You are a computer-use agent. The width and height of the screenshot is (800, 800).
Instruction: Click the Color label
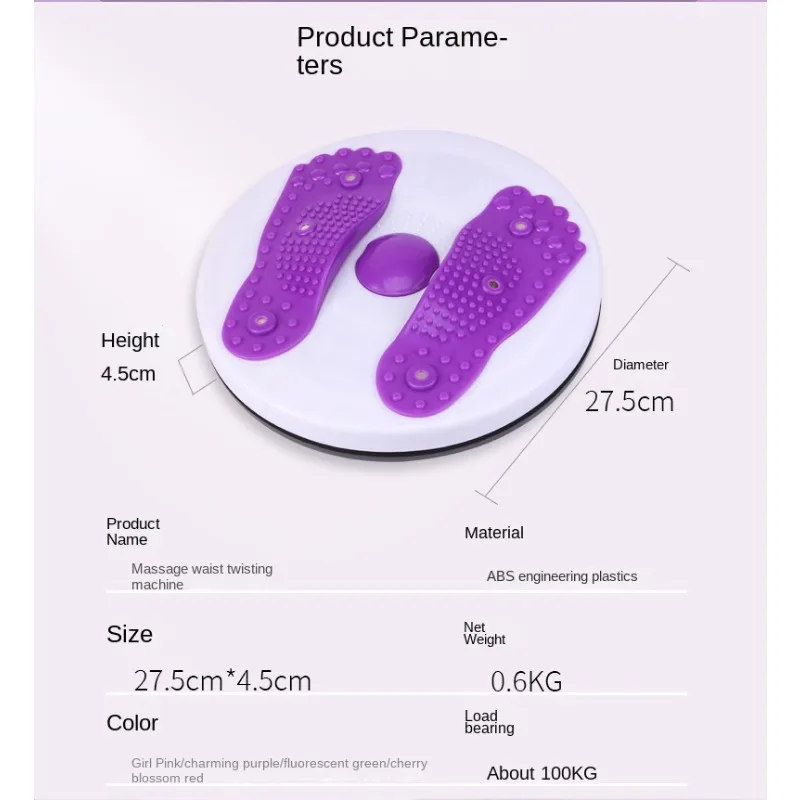tap(132, 723)
